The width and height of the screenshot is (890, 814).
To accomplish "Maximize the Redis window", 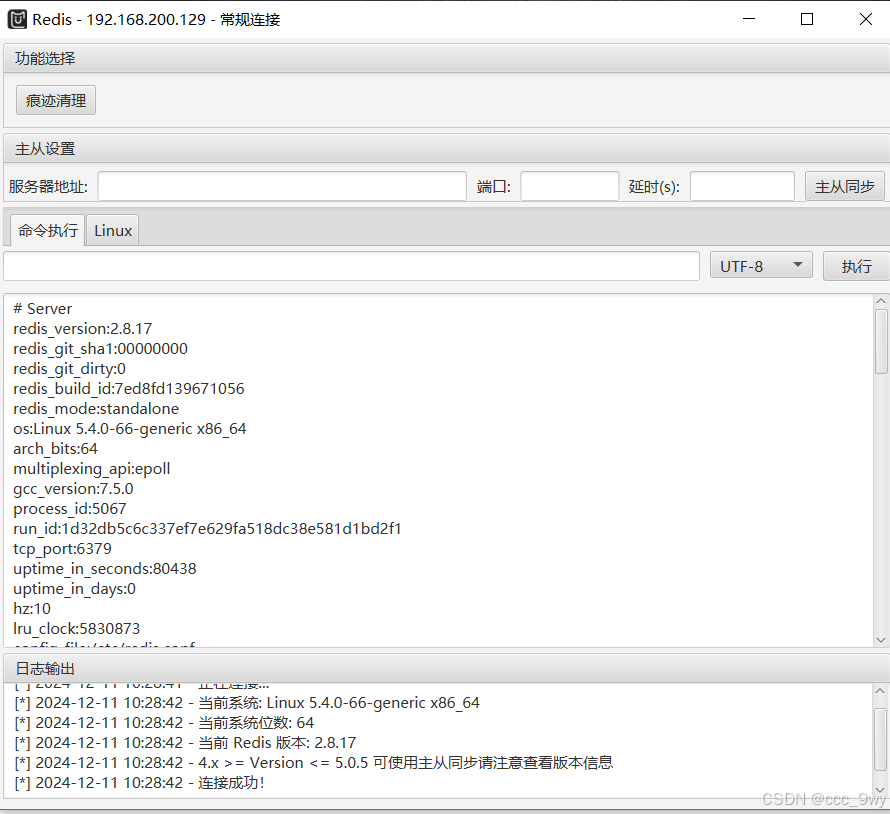I will tap(807, 19).
